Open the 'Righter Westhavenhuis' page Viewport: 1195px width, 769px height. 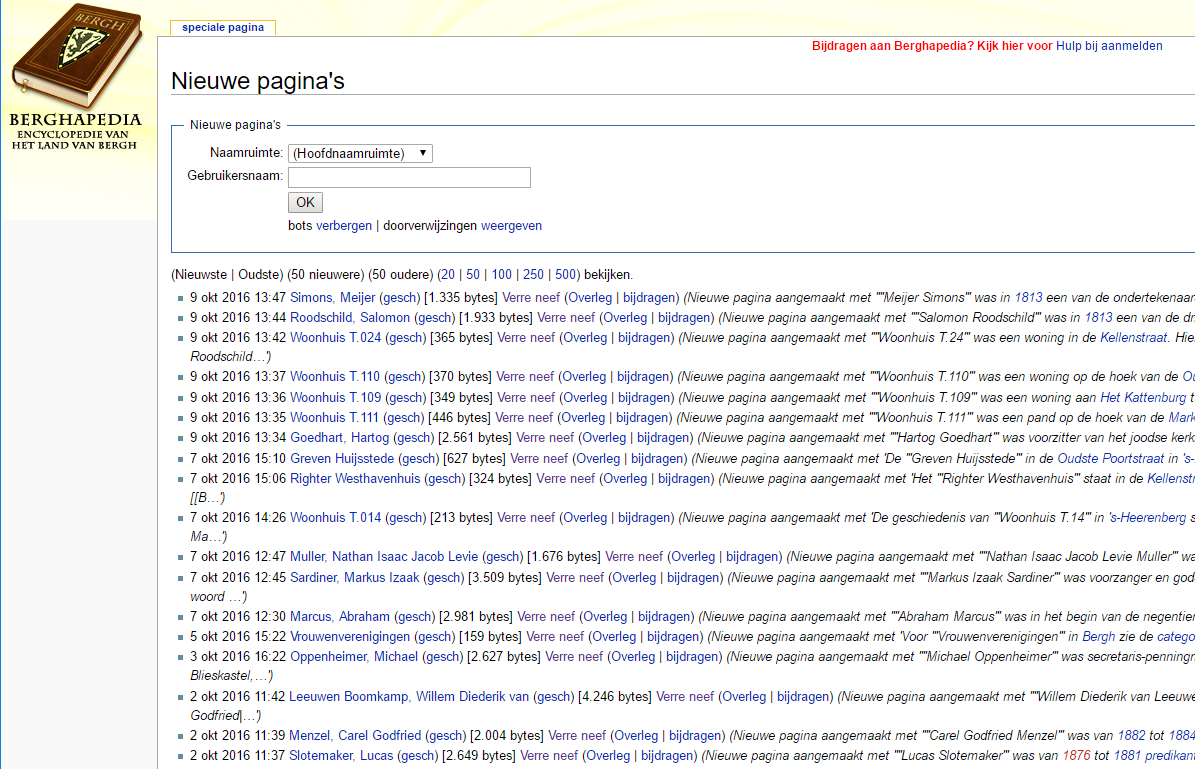(x=354, y=479)
